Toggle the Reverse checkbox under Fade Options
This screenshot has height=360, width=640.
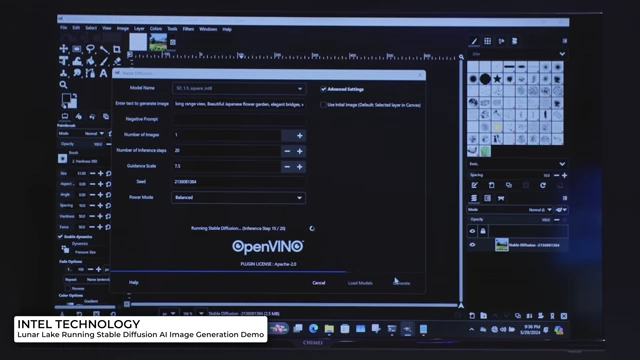68,288
